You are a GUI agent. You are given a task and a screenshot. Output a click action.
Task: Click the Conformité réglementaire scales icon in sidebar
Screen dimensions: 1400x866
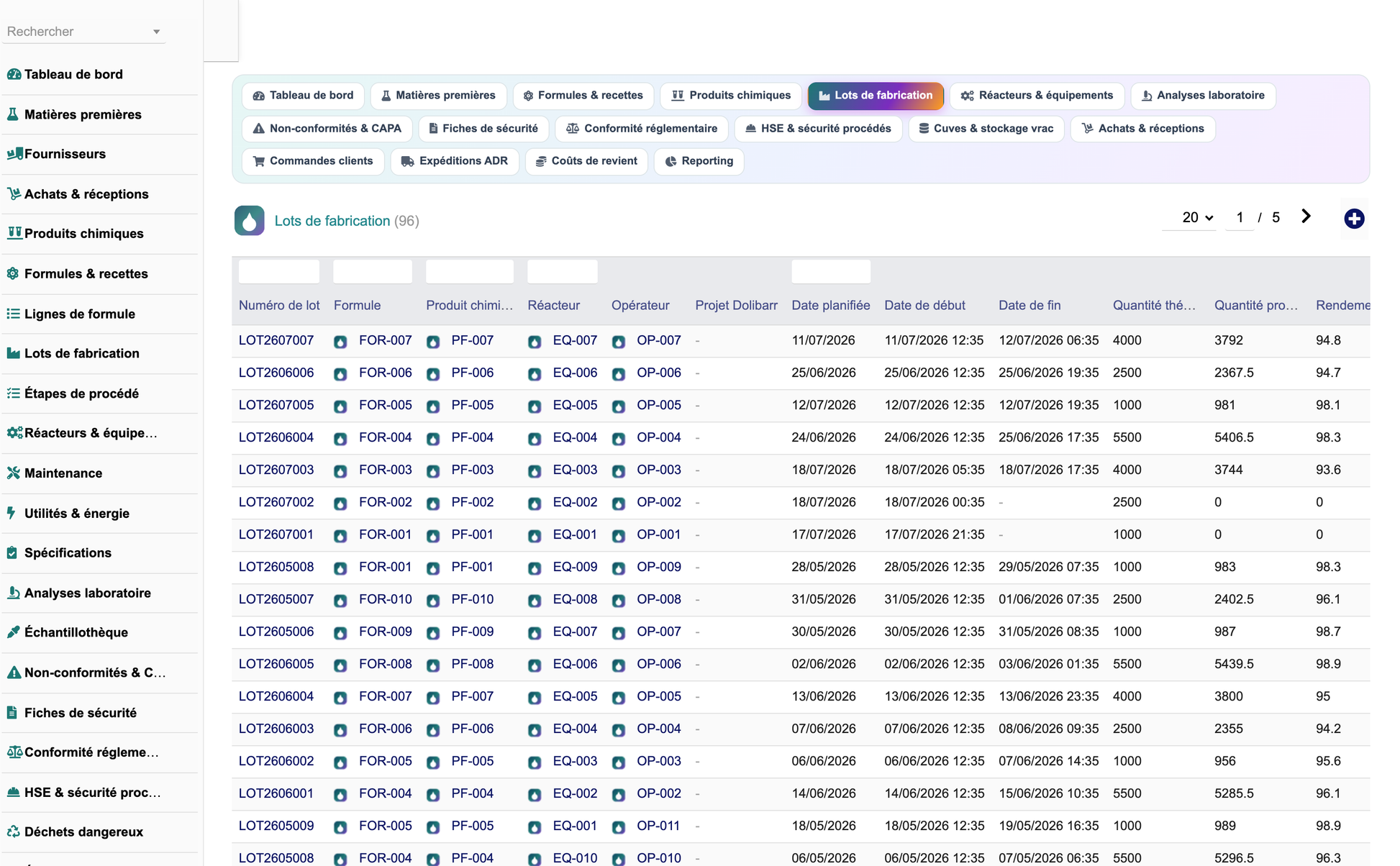pyautogui.click(x=14, y=752)
